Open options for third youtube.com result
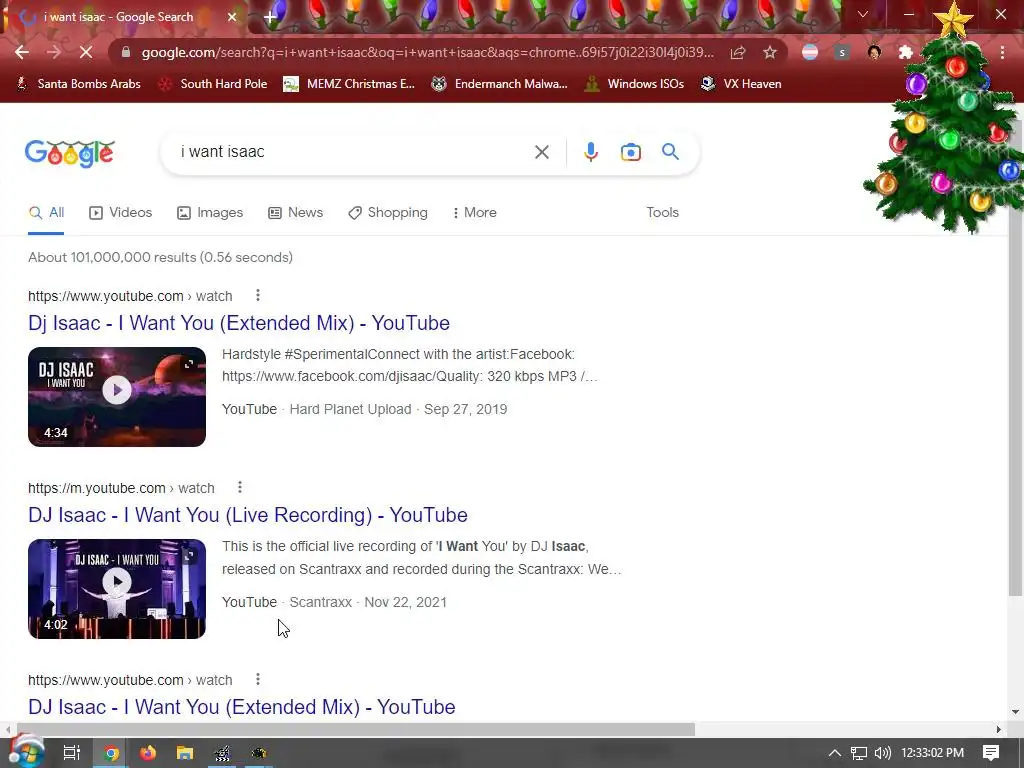Viewport: 1024px width, 768px height. coord(258,680)
